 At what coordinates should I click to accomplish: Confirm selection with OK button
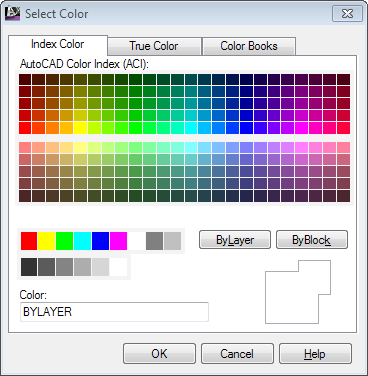[x=159, y=354]
